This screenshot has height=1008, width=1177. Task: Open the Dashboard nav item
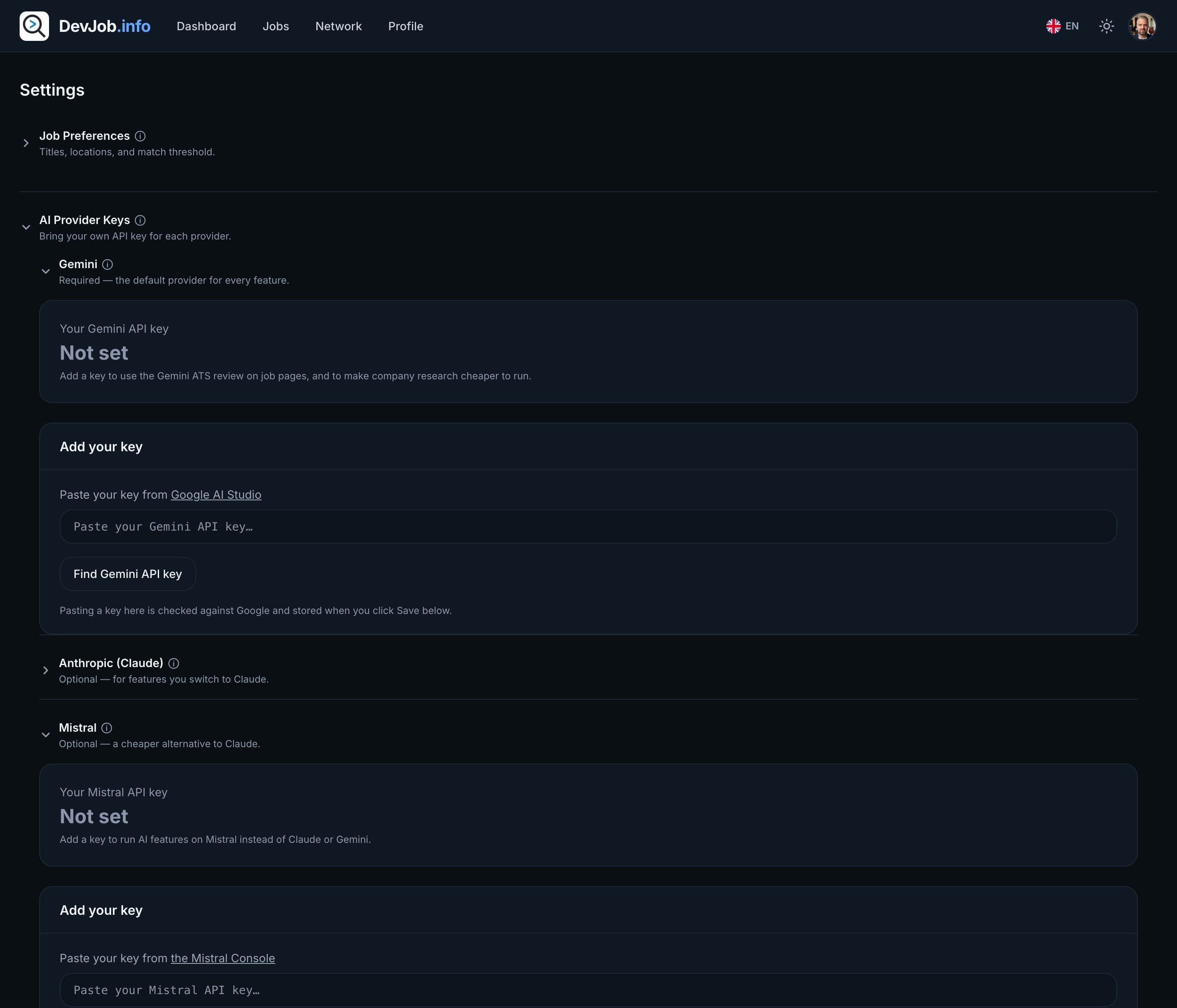(x=206, y=26)
